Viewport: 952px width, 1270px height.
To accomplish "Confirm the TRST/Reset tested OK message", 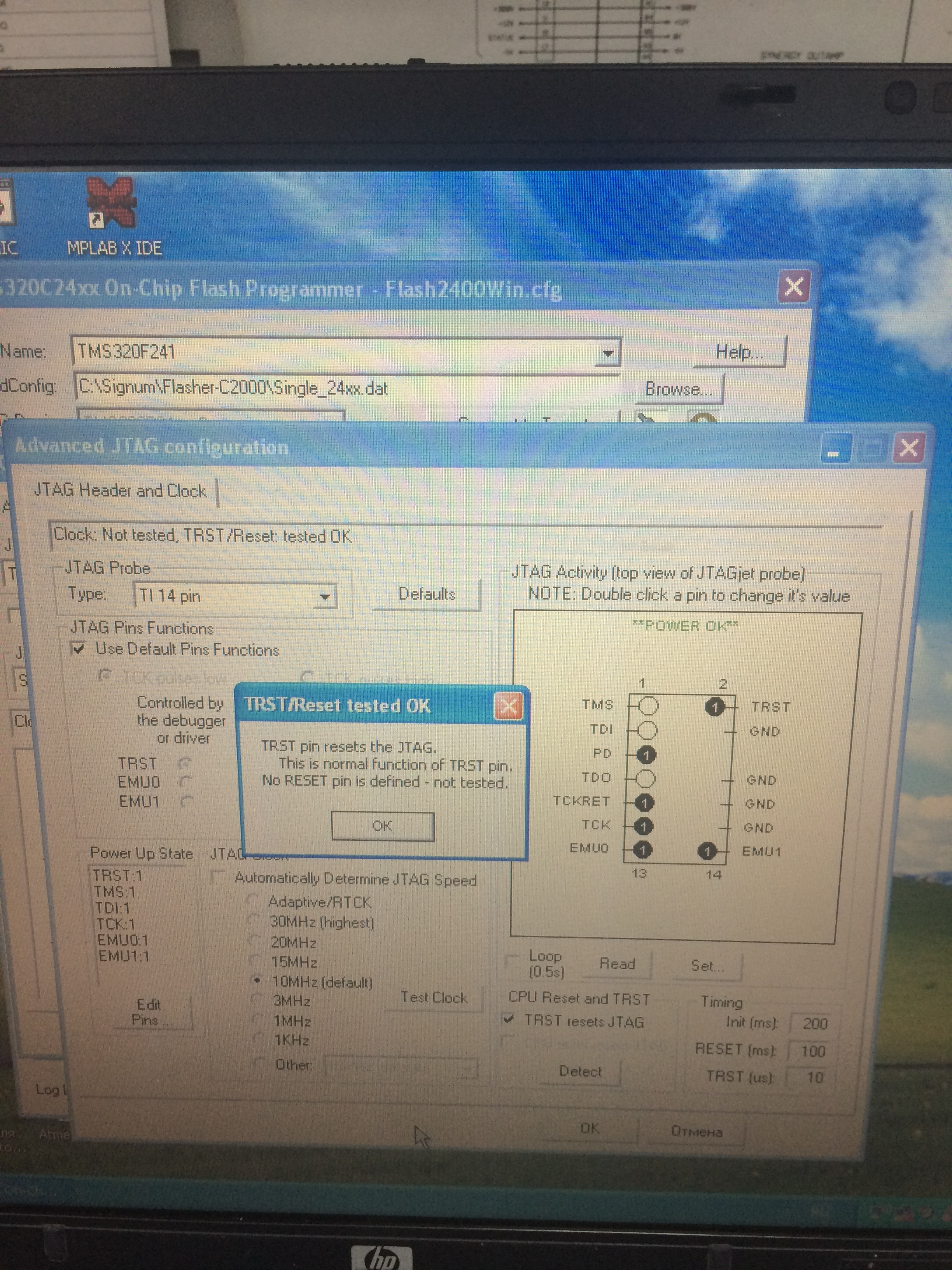I will [382, 826].
